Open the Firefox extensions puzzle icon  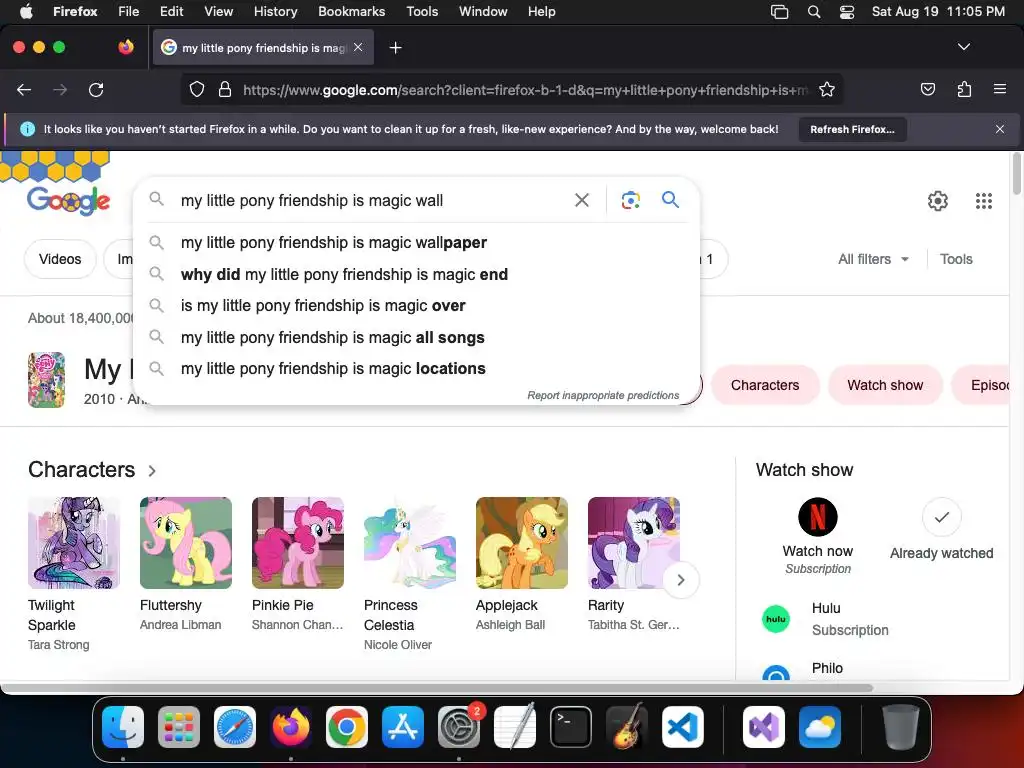click(964, 89)
